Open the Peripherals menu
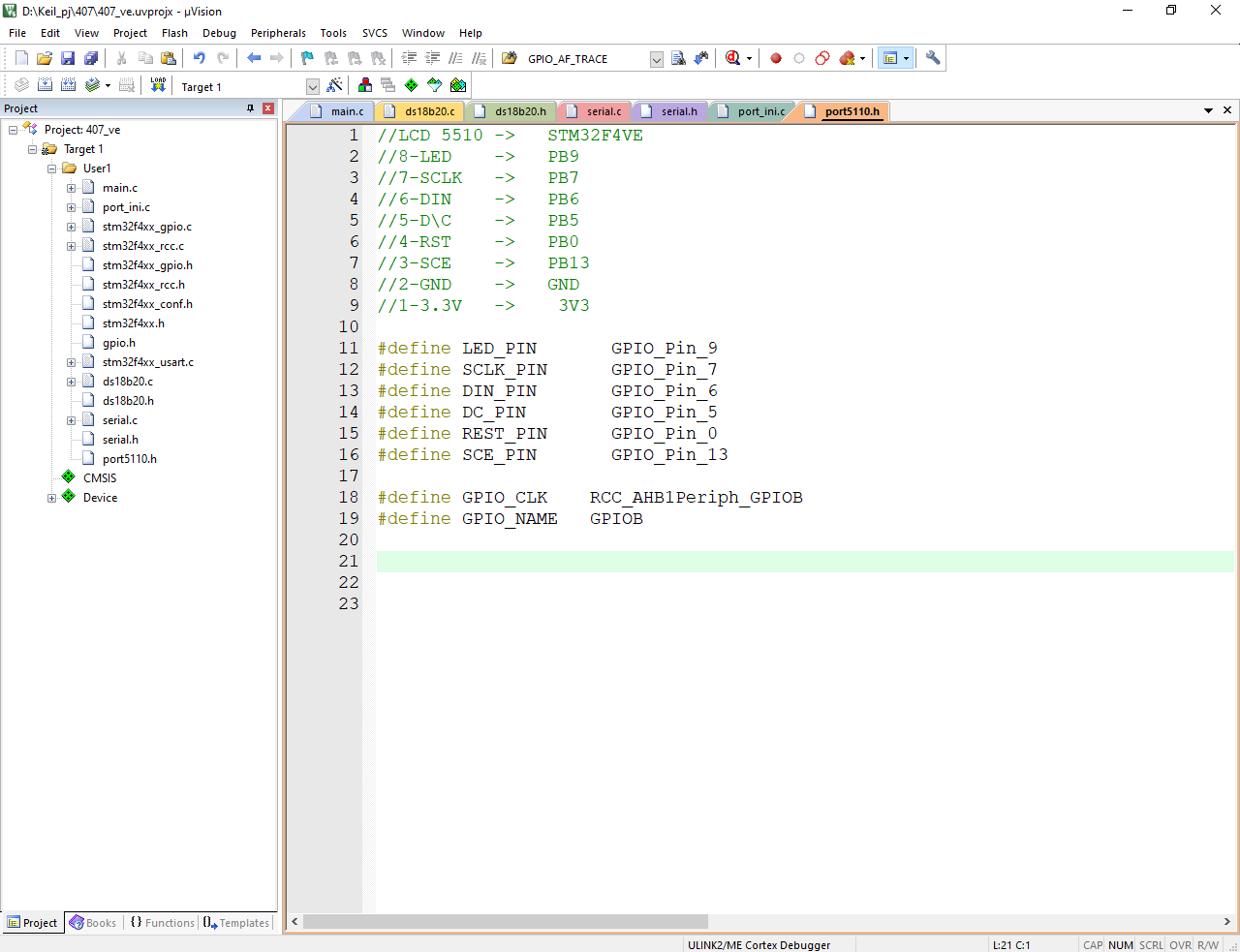The height and width of the screenshot is (952, 1240). (x=278, y=33)
